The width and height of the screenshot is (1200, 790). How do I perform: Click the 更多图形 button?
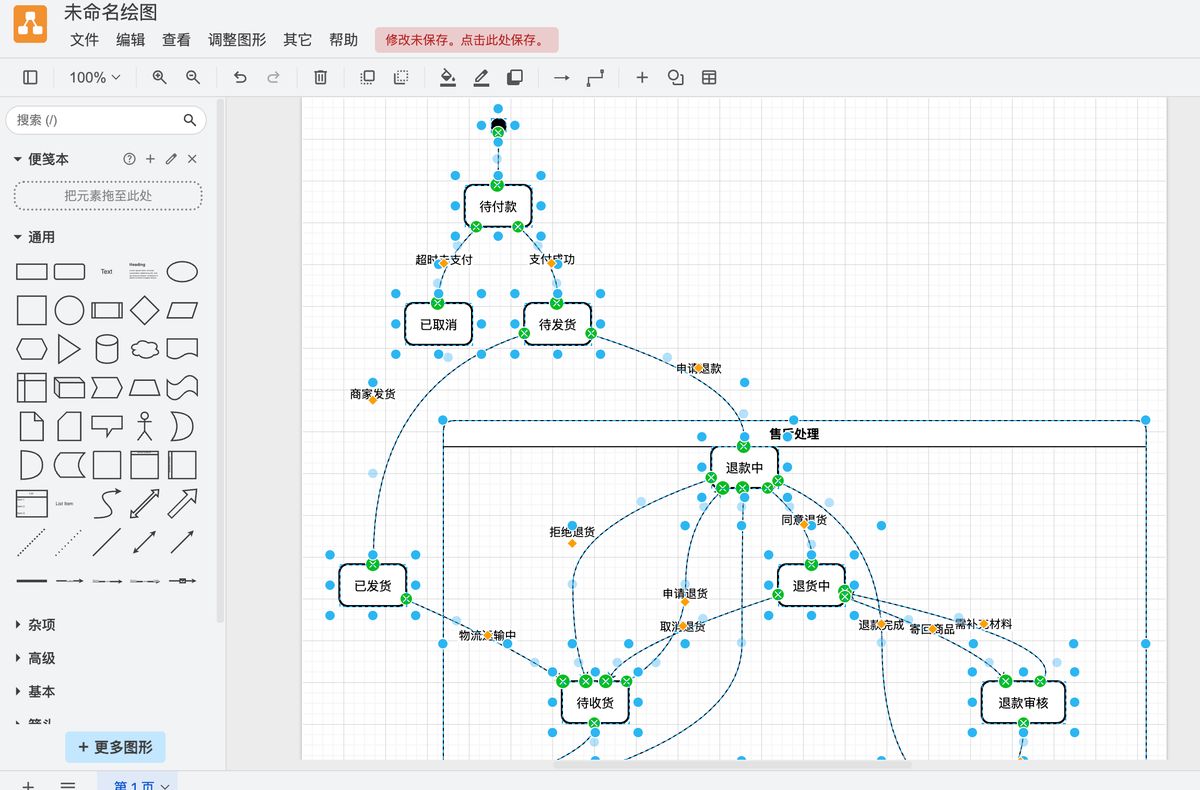[115, 747]
